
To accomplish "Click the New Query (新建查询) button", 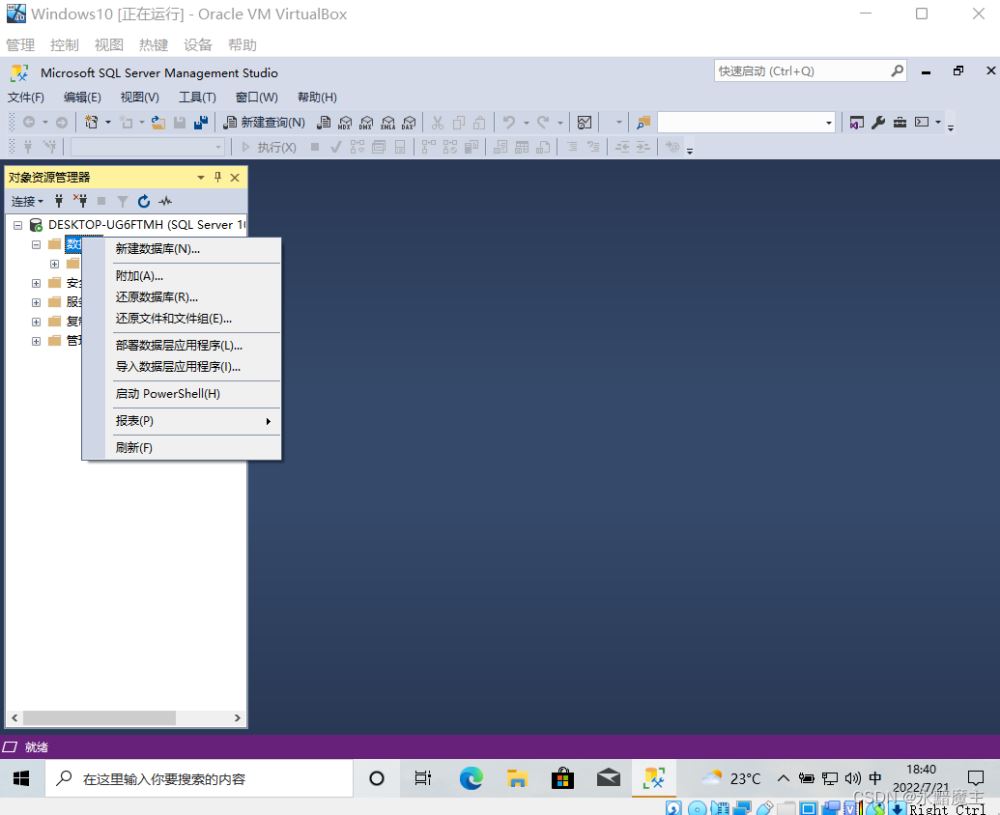I will pos(264,122).
